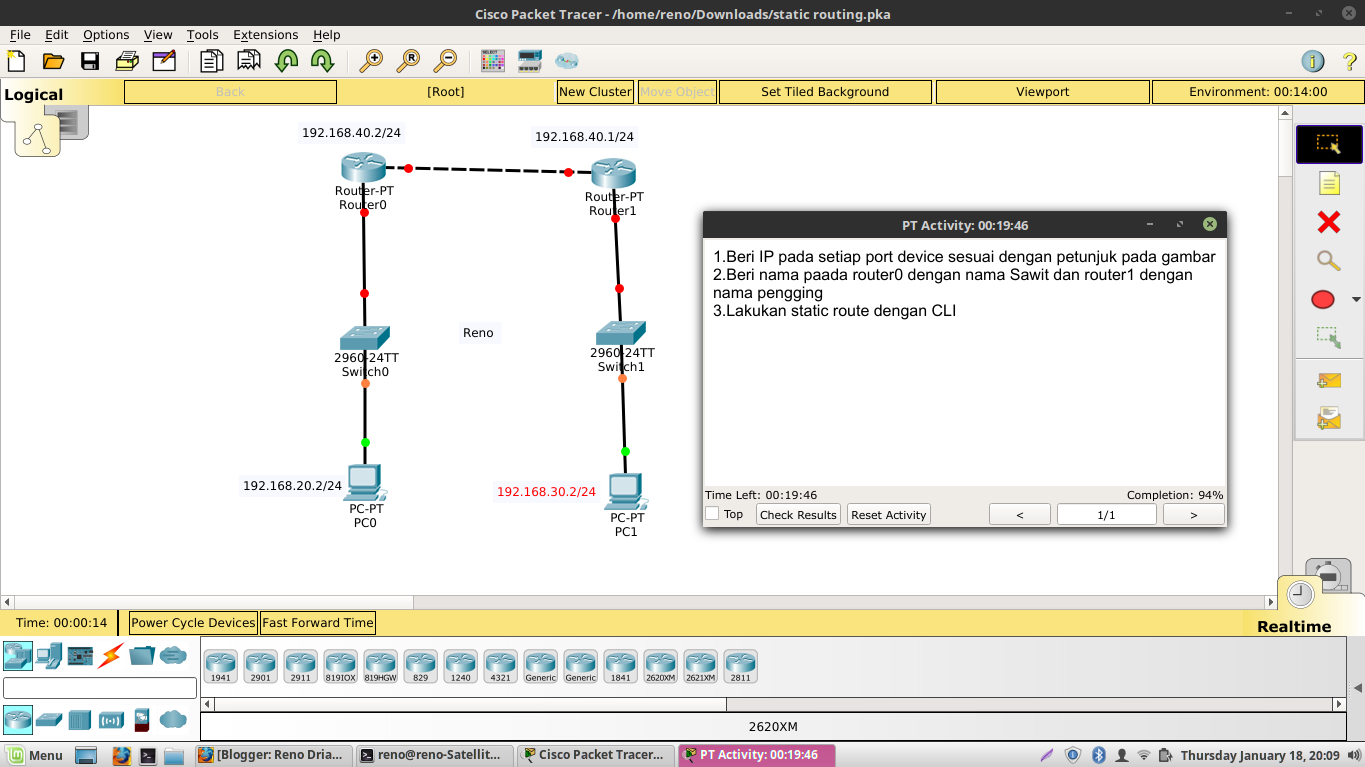Click the Check Results button
Screen dimensions: 1365x767
tap(797, 514)
